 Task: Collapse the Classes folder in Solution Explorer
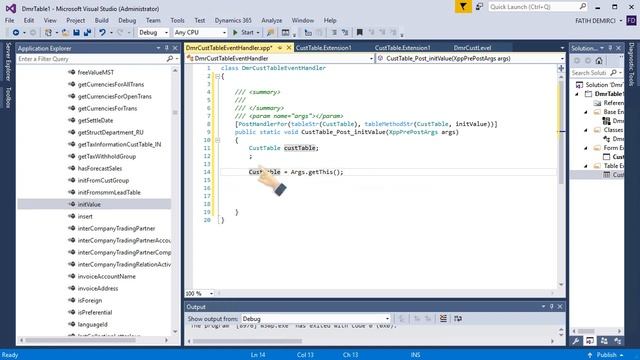[586, 130]
